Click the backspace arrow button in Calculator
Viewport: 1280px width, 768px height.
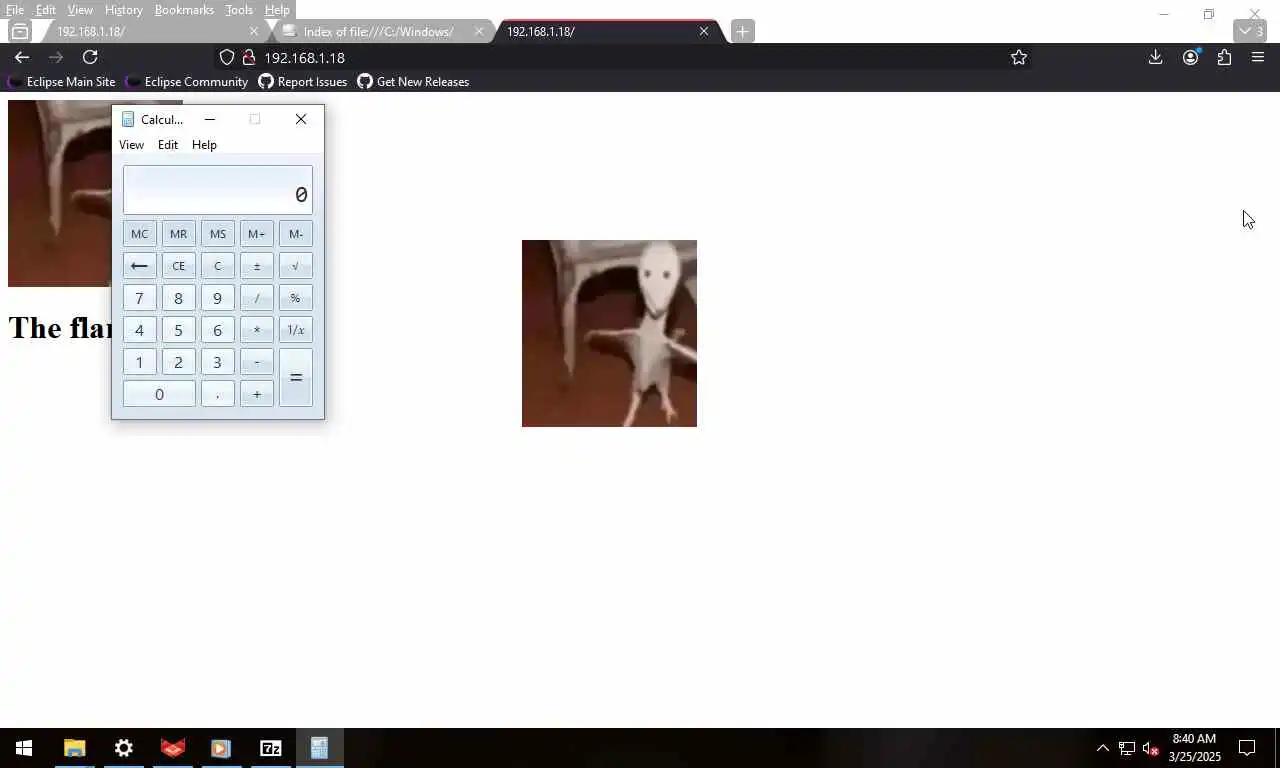(139, 266)
